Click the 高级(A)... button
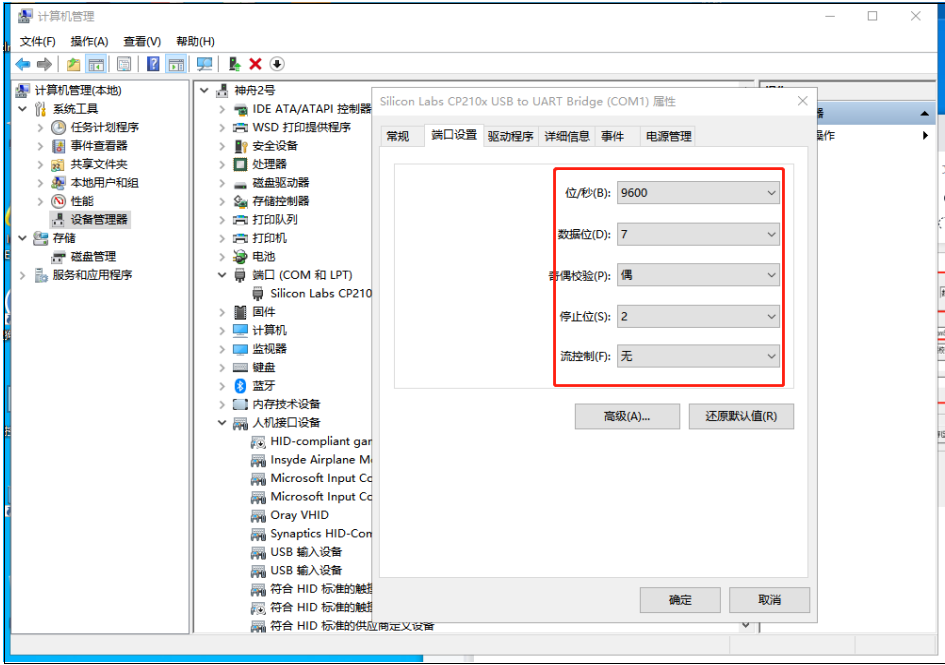 627,416
